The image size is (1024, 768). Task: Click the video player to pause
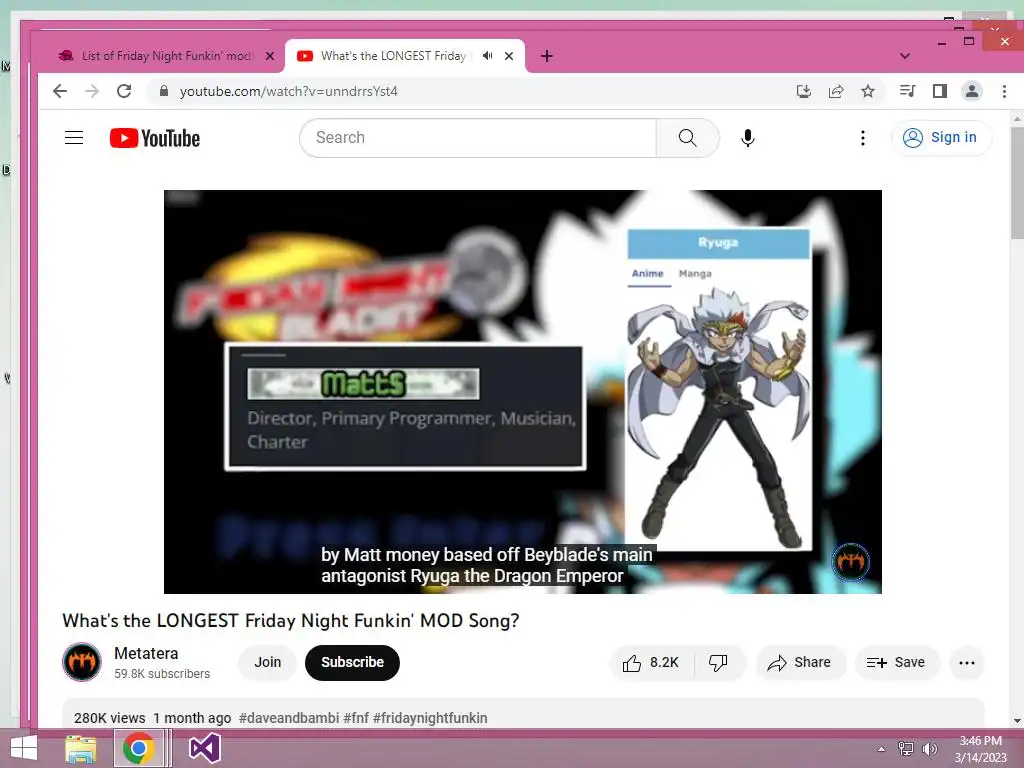coord(522,392)
